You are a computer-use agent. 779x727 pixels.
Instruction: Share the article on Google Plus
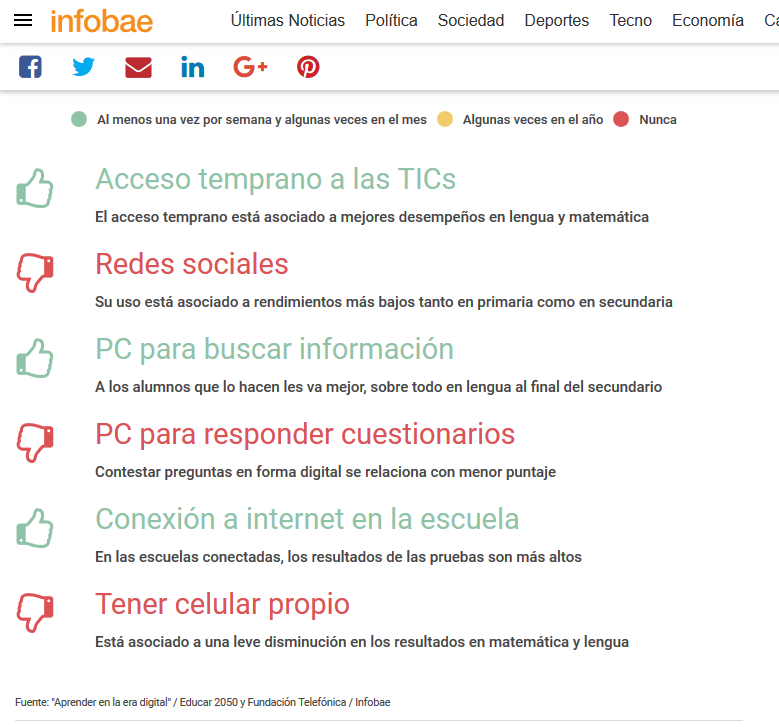(x=250, y=67)
